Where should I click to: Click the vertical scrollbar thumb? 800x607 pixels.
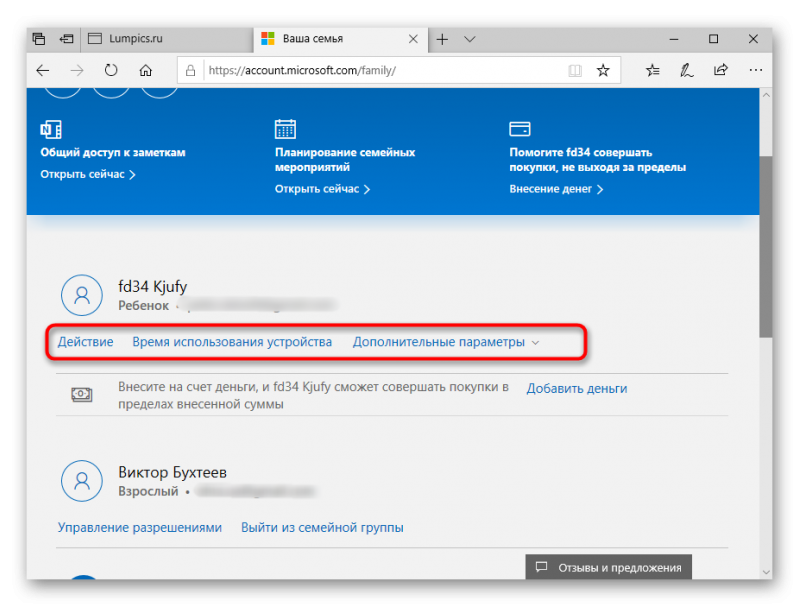point(765,247)
